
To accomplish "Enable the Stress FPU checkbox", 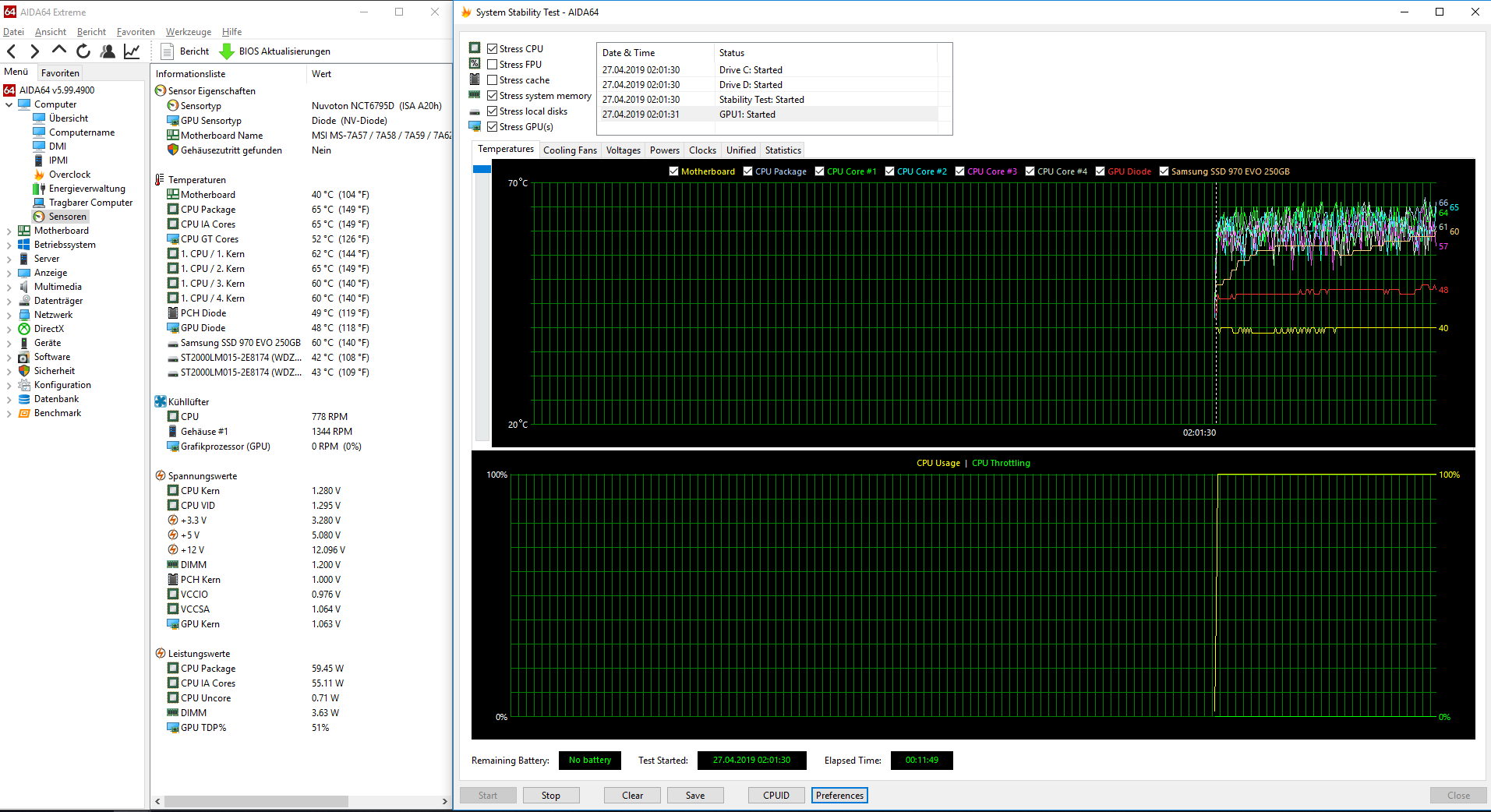I will (493, 65).
